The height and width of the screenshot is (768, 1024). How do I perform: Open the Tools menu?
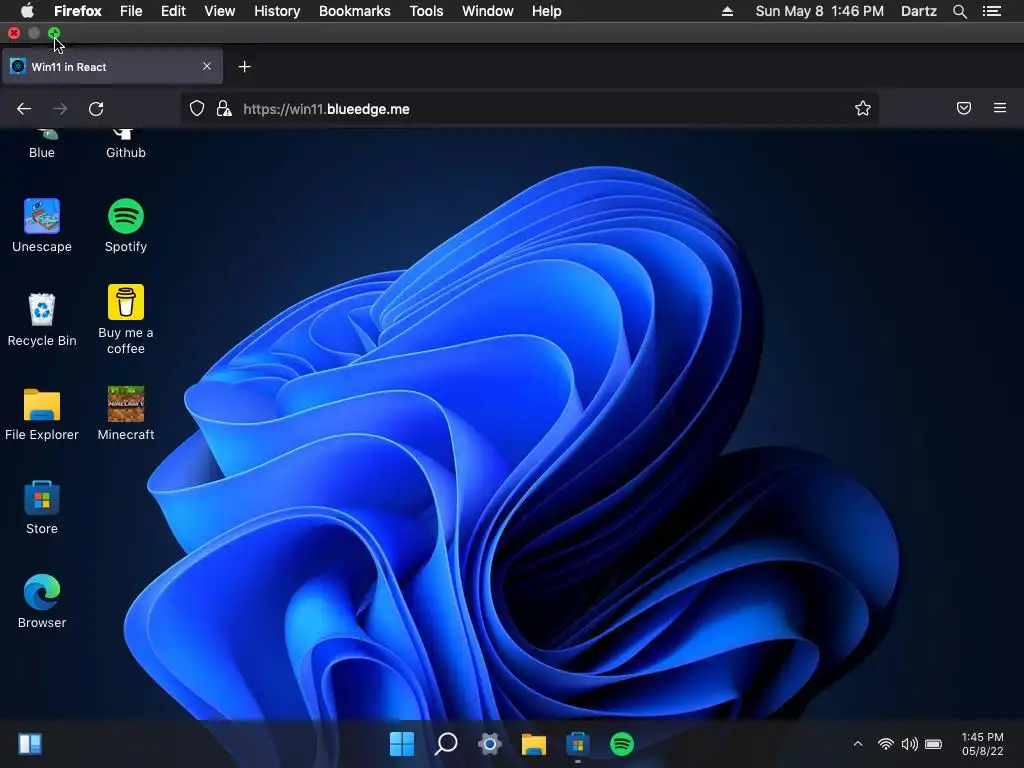point(426,11)
